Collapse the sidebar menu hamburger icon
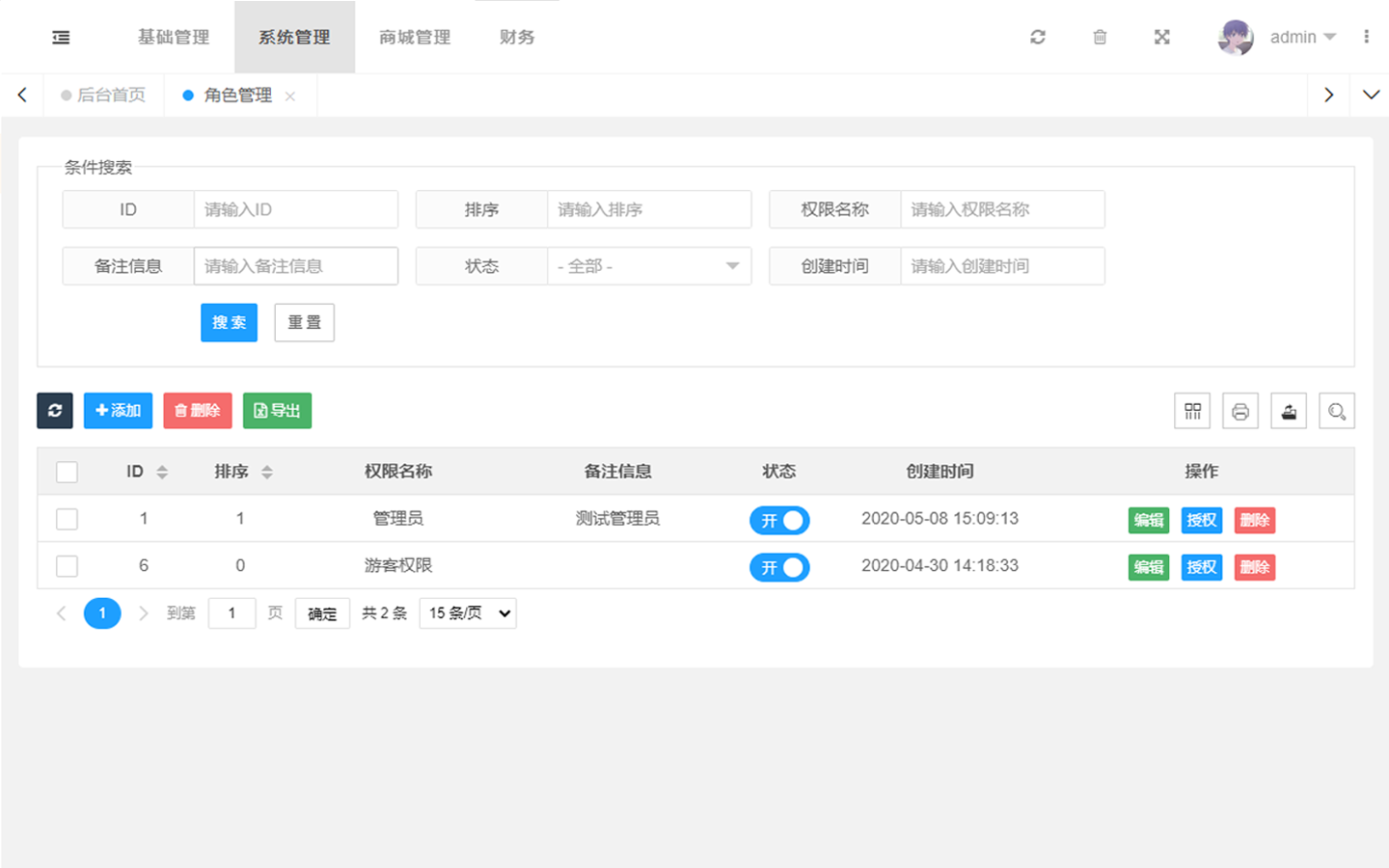1389x868 pixels. pyautogui.click(x=61, y=38)
